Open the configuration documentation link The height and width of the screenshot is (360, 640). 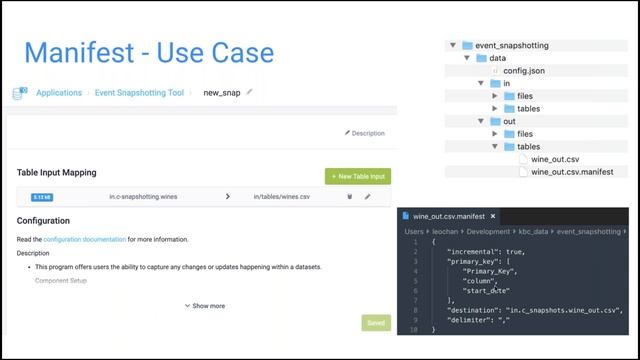tap(84, 239)
